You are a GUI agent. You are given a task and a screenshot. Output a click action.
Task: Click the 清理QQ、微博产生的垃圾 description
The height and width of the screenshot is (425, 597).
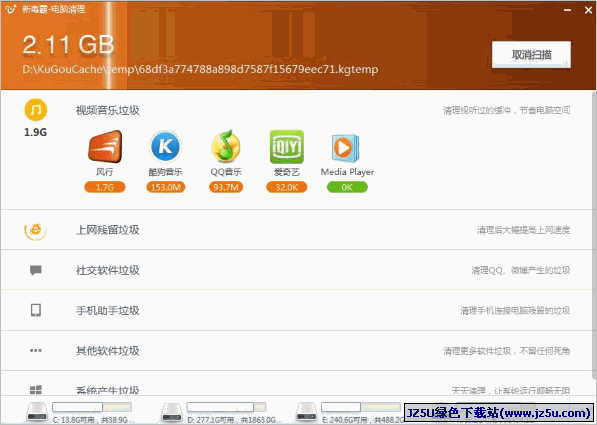[x=520, y=270]
